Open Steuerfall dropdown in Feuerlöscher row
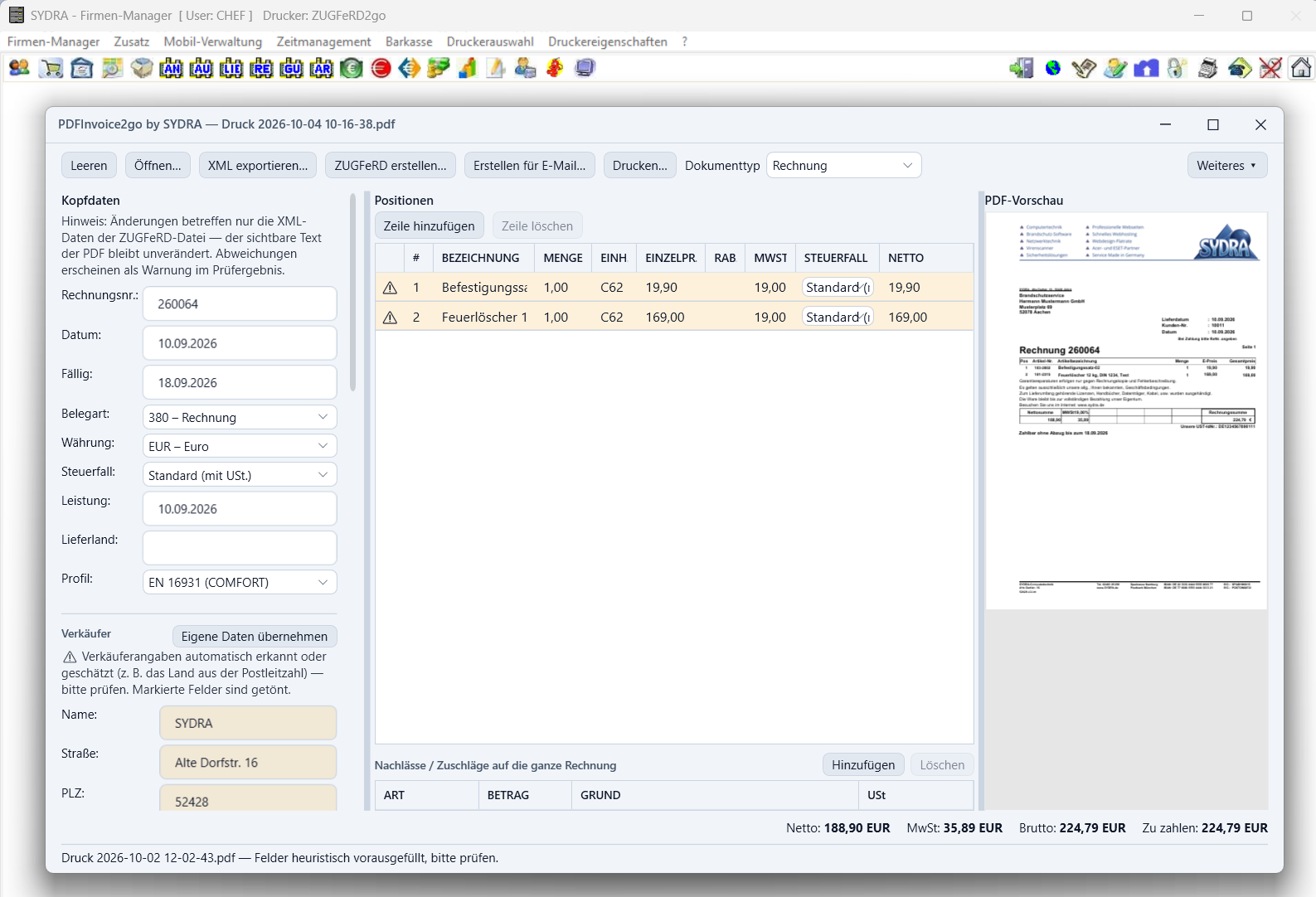 [838, 318]
